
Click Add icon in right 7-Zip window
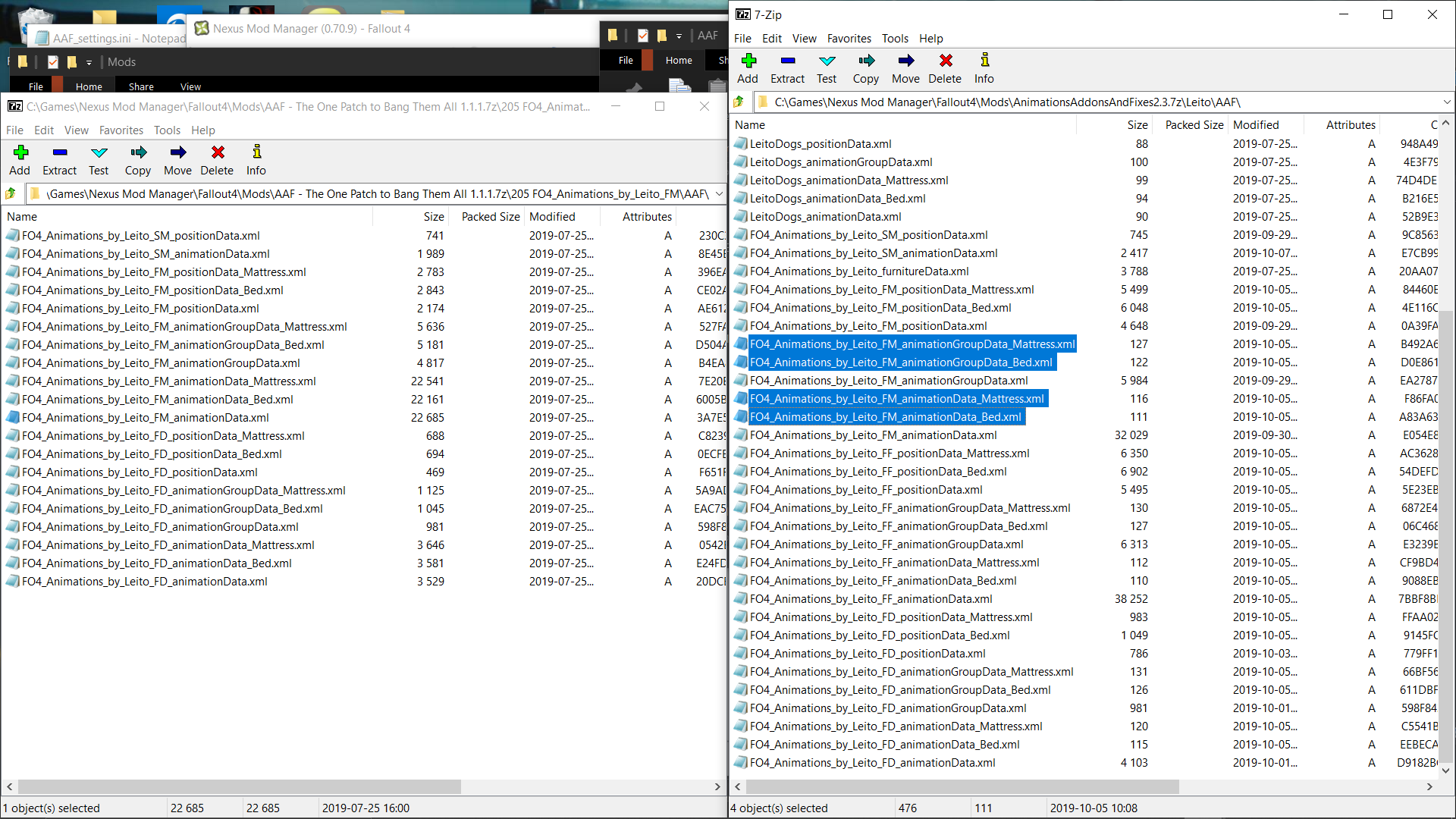[748, 61]
